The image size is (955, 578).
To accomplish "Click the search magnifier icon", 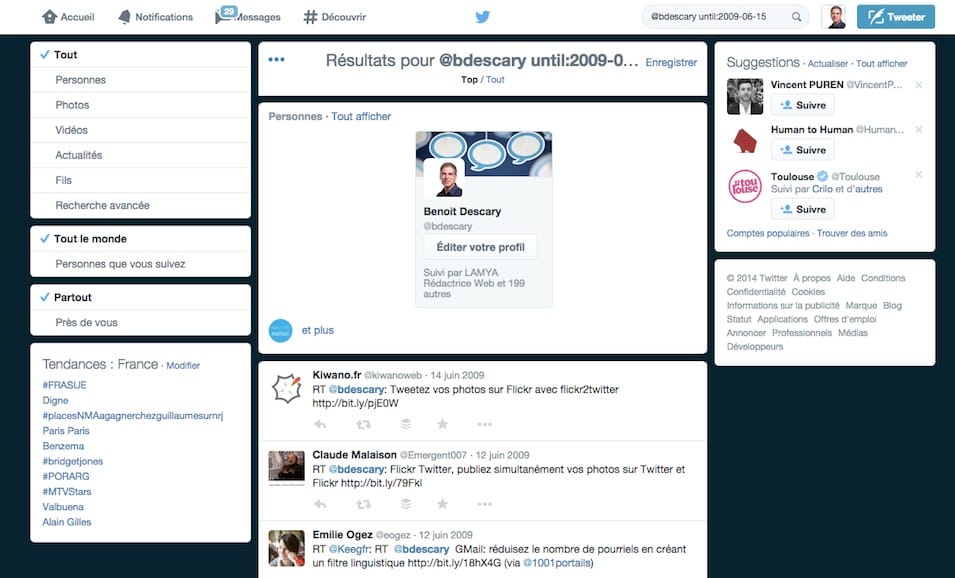I will click(797, 17).
